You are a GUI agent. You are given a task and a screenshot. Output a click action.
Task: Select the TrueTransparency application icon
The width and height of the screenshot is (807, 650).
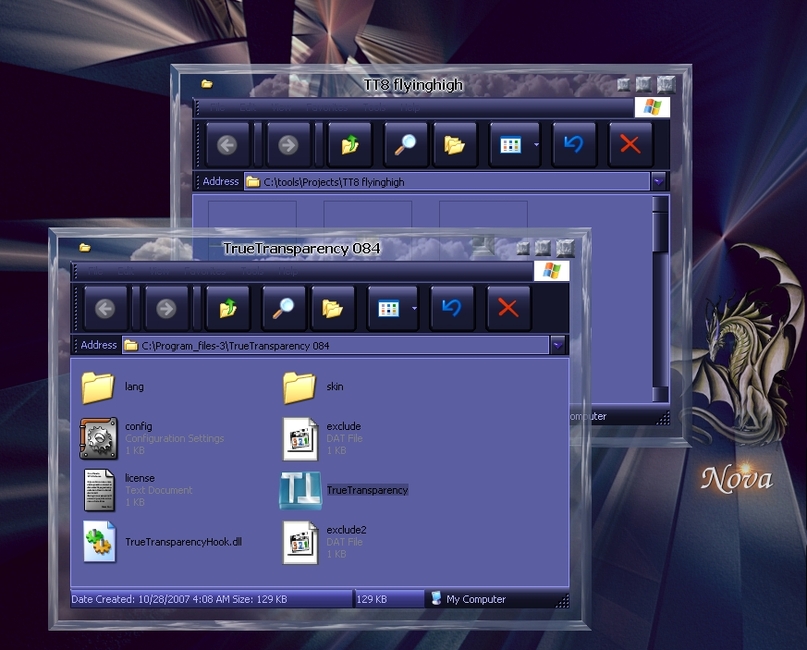point(301,490)
